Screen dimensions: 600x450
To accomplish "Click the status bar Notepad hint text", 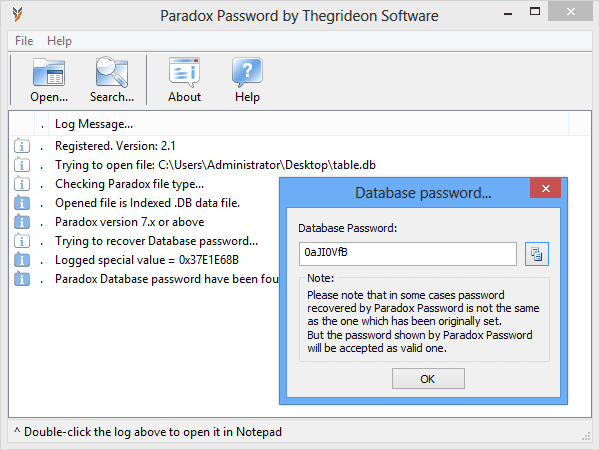I will click(x=148, y=432).
